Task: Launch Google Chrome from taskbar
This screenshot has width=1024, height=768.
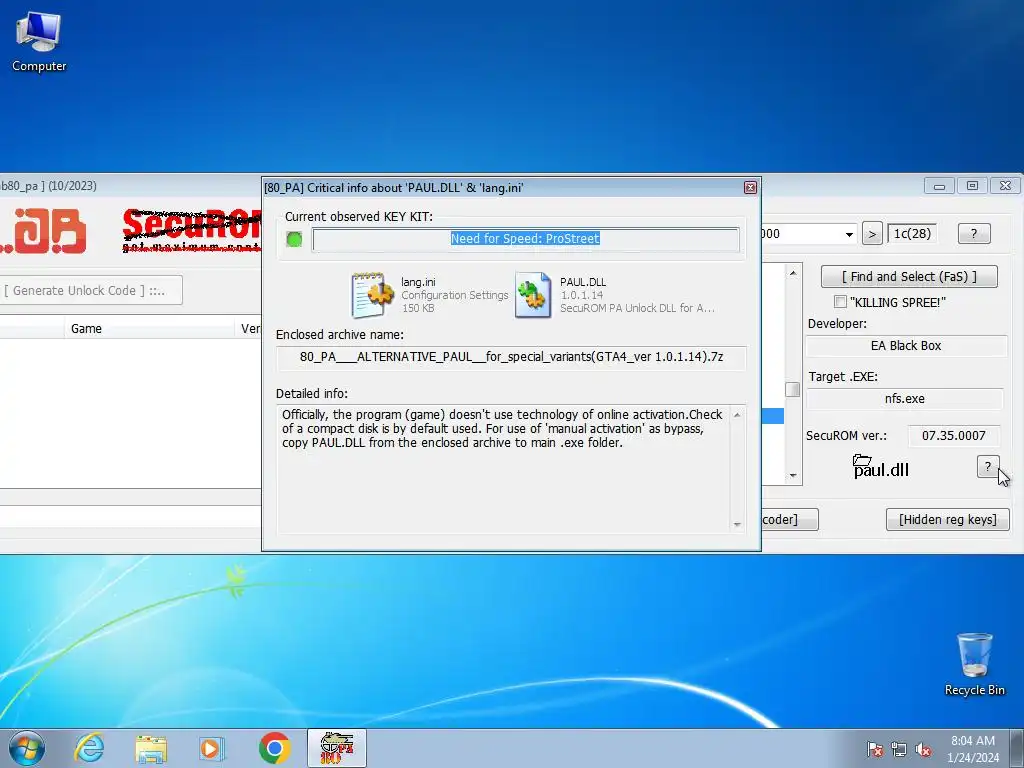Action: 274,748
